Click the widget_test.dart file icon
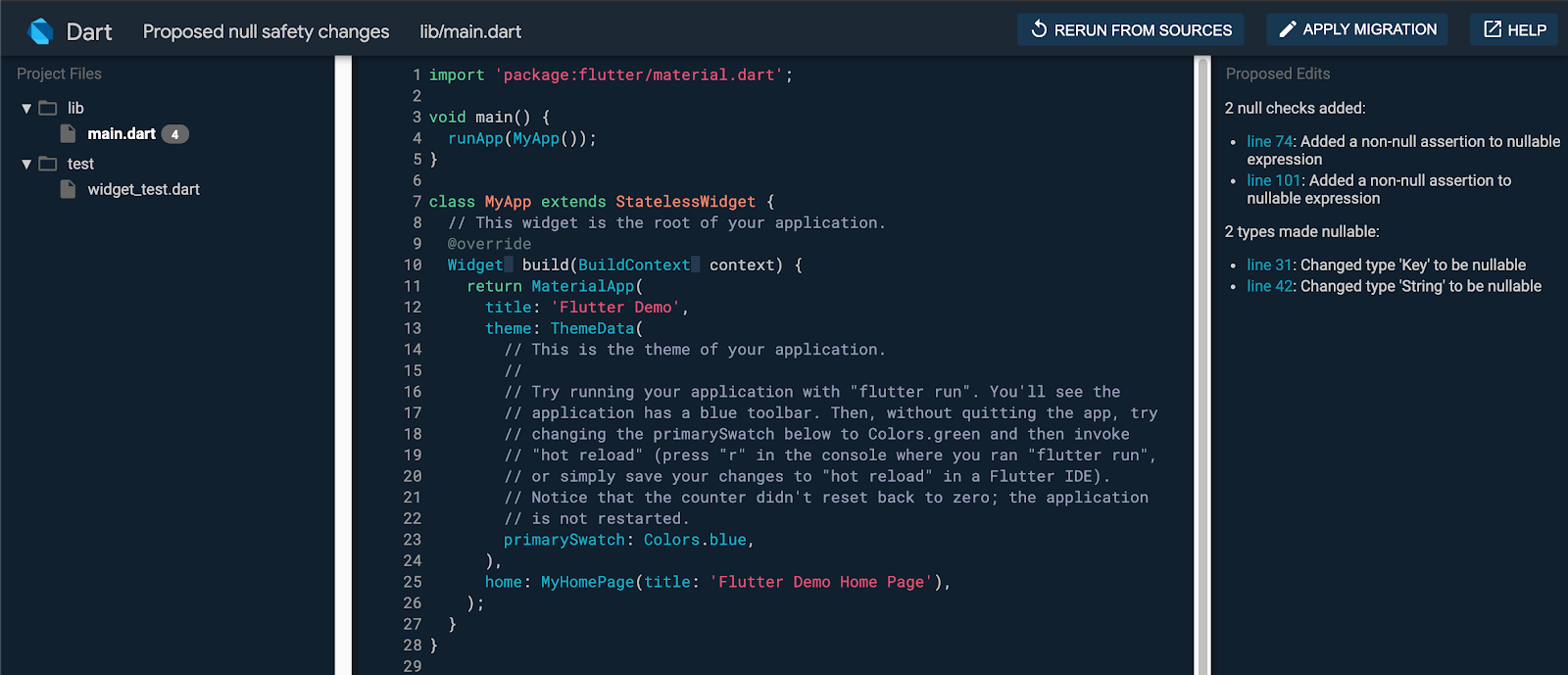This screenshot has height=675, width=1568. pyautogui.click(x=69, y=189)
